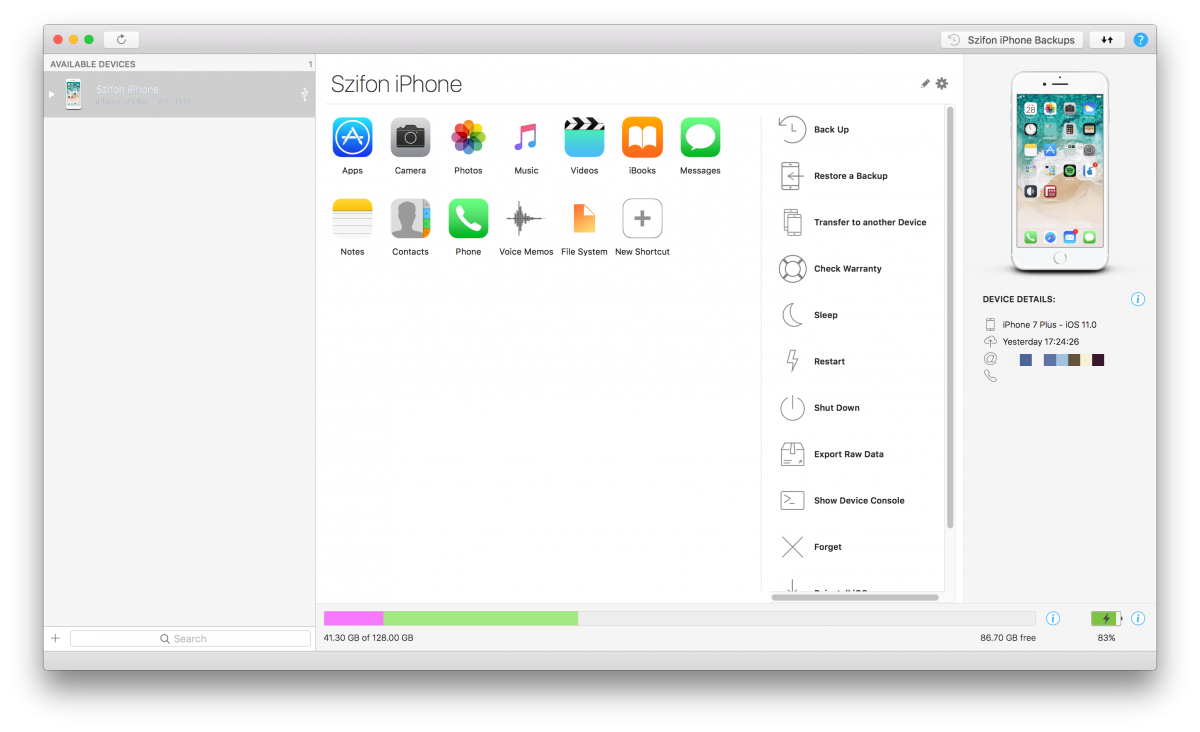This screenshot has width=1200, height=732.
Task: Click the plus button below the sidebar
Action: coord(55,638)
